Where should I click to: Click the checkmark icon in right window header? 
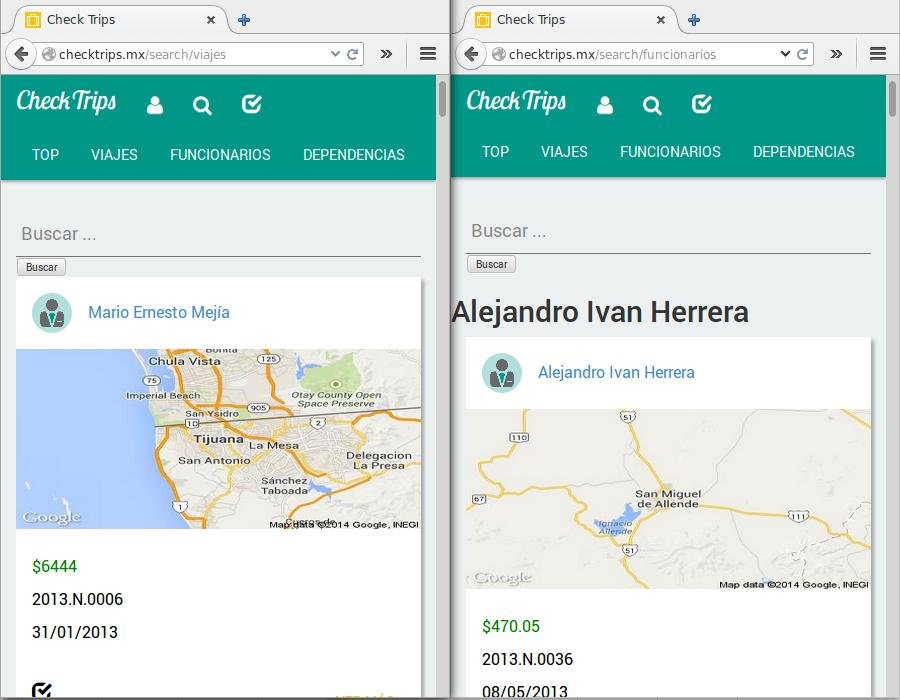pos(701,104)
